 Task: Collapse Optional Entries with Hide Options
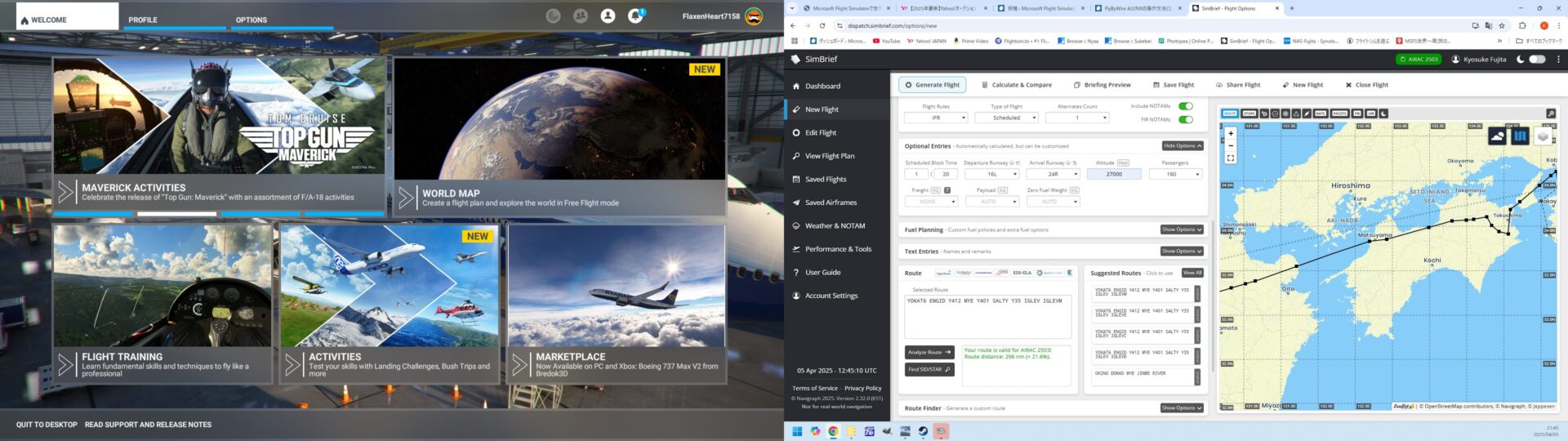1183,146
